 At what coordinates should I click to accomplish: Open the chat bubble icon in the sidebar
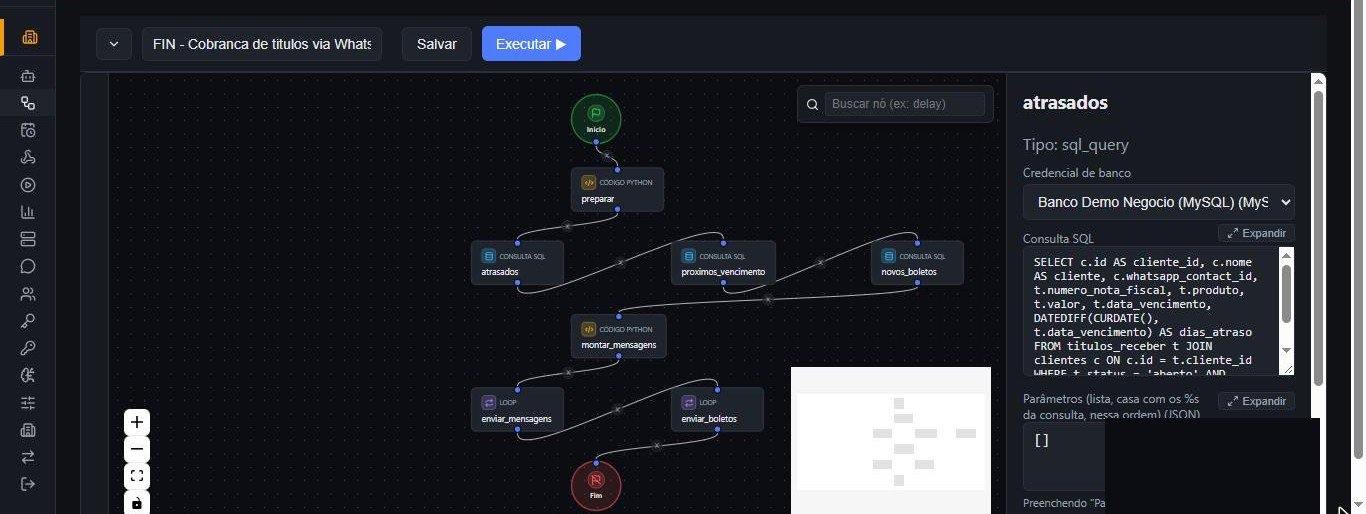coord(28,266)
